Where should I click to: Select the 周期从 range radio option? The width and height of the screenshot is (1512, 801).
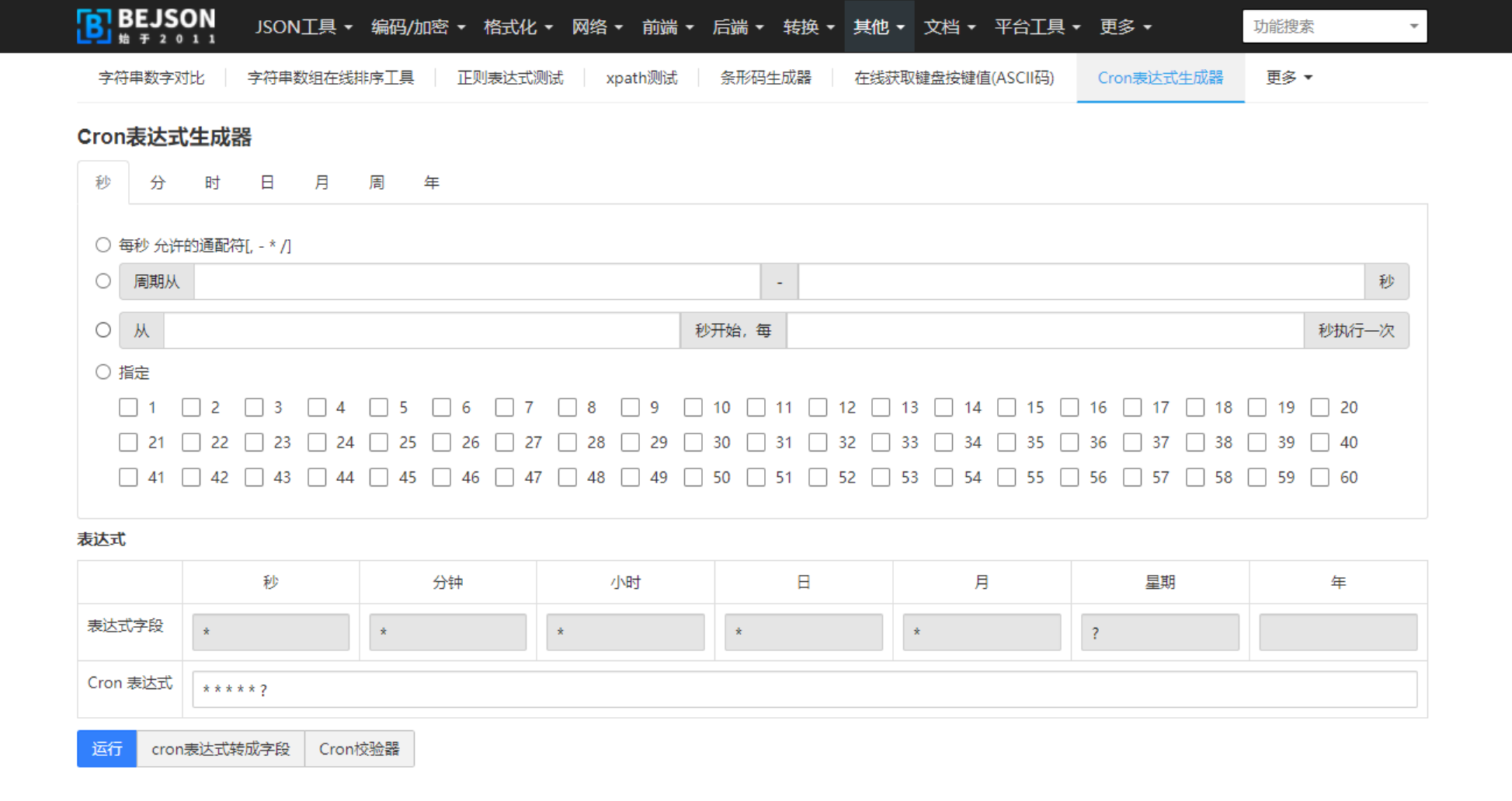pos(103,281)
